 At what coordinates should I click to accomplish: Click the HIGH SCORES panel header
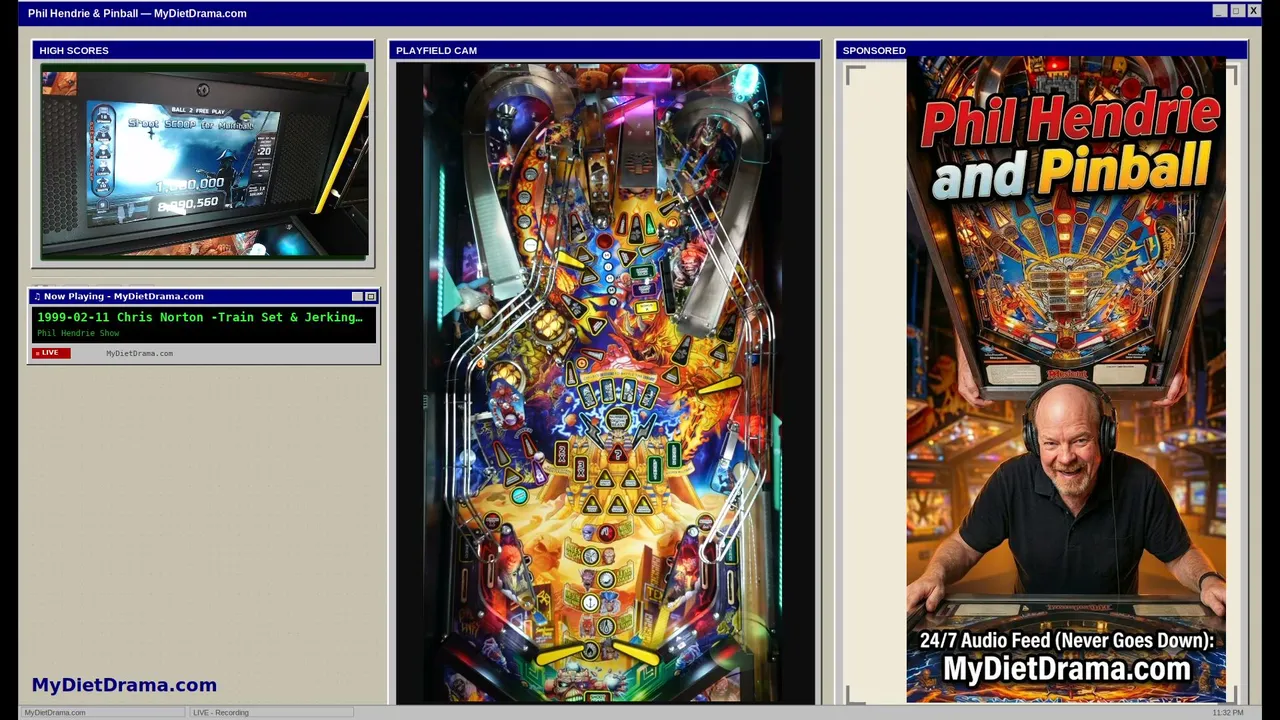point(203,50)
